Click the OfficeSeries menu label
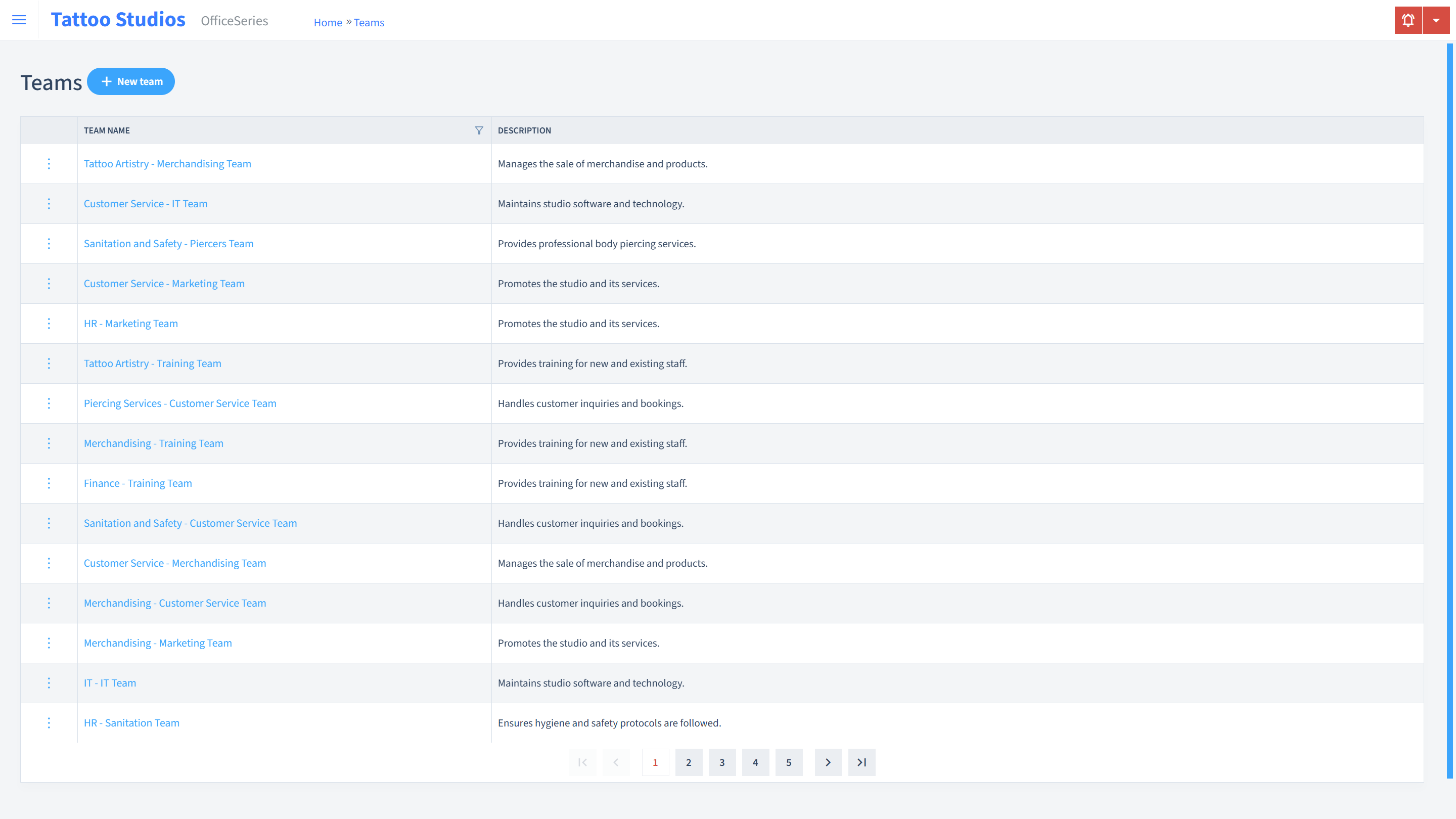 coord(234,21)
